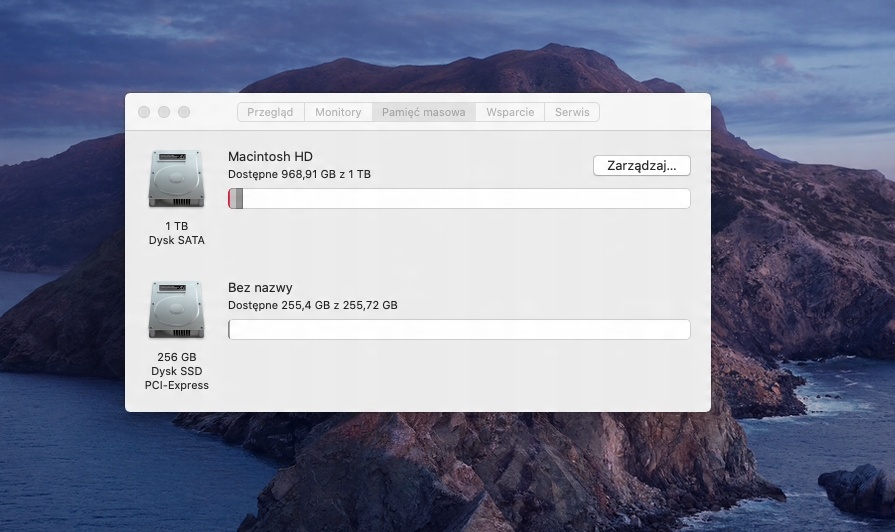Viewport: 895px width, 532px height.
Task: Click the Bez nazwy volume name
Action: tap(260, 287)
